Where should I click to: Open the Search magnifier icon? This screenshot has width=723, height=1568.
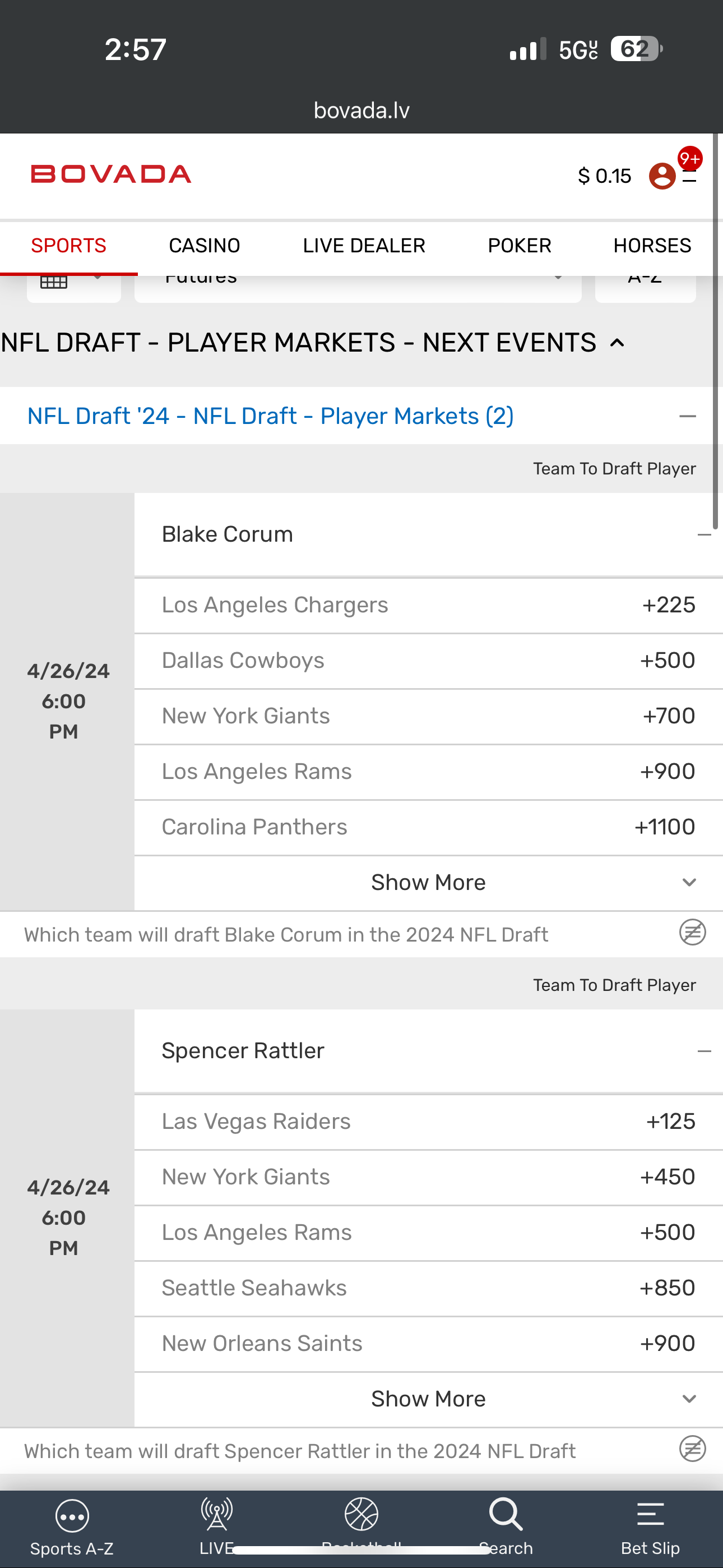[506, 1514]
